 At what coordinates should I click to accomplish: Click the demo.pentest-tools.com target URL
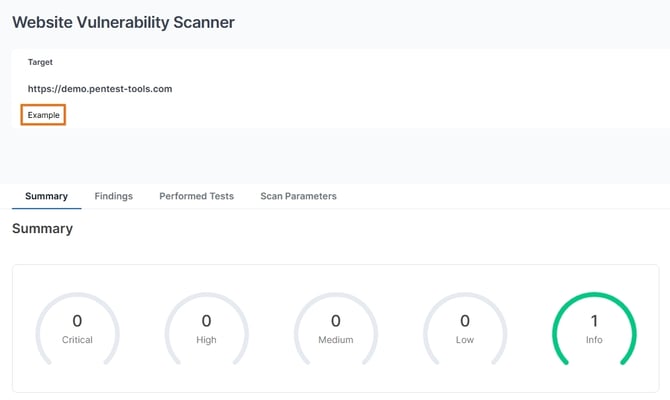click(x=100, y=89)
